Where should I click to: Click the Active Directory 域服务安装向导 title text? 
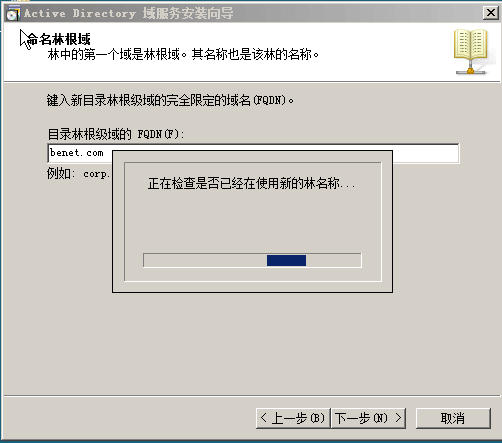(x=129, y=14)
